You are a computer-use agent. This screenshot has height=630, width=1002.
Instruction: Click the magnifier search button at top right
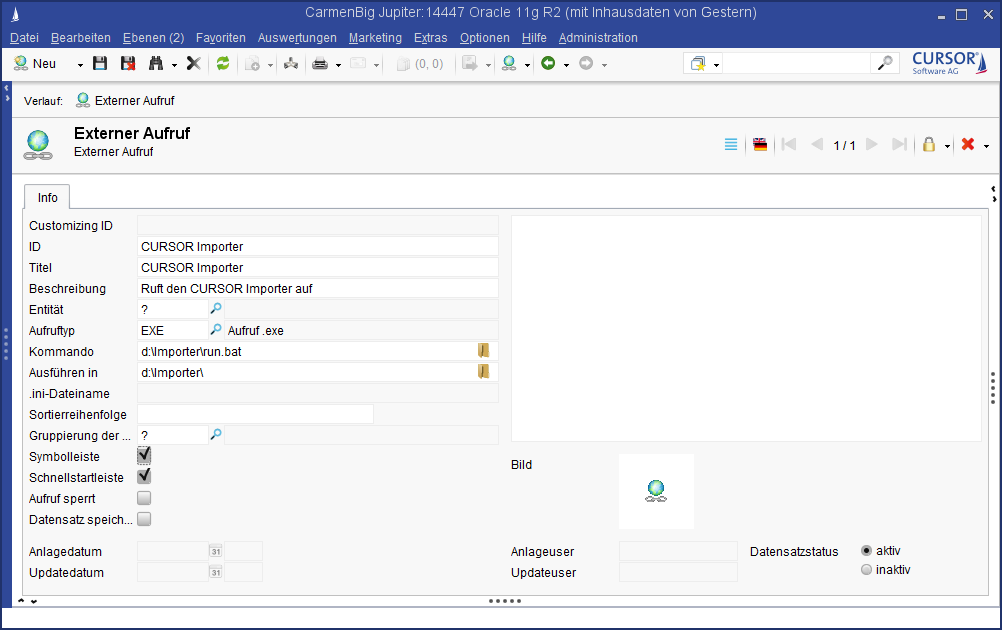885,64
